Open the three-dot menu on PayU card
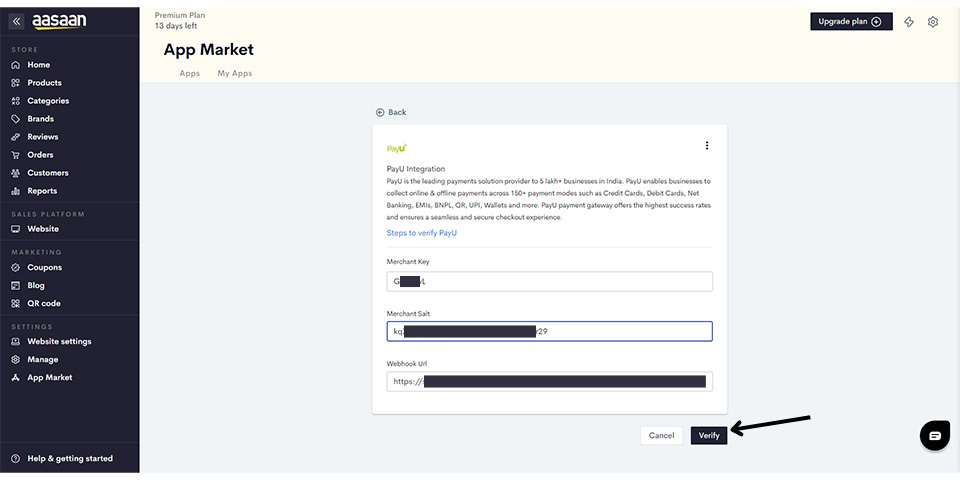This screenshot has width=960, height=480. (707, 146)
